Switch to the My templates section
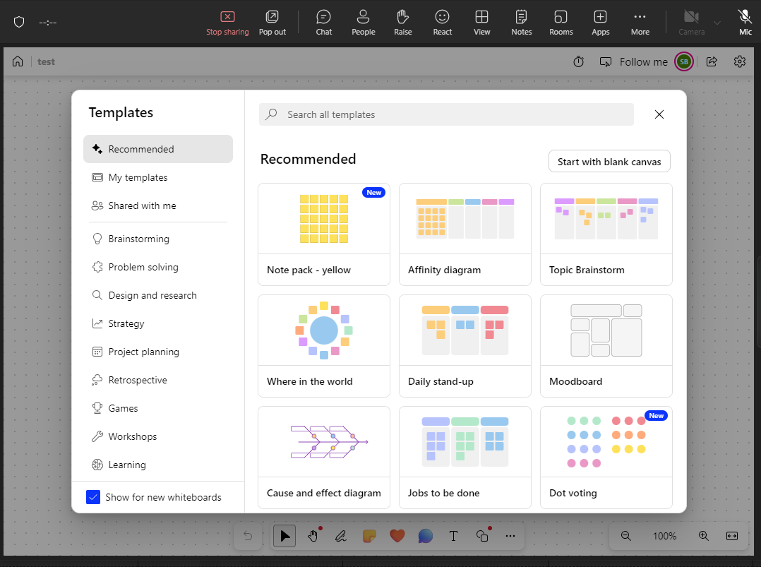The image size is (762, 568). tap(137, 178)
